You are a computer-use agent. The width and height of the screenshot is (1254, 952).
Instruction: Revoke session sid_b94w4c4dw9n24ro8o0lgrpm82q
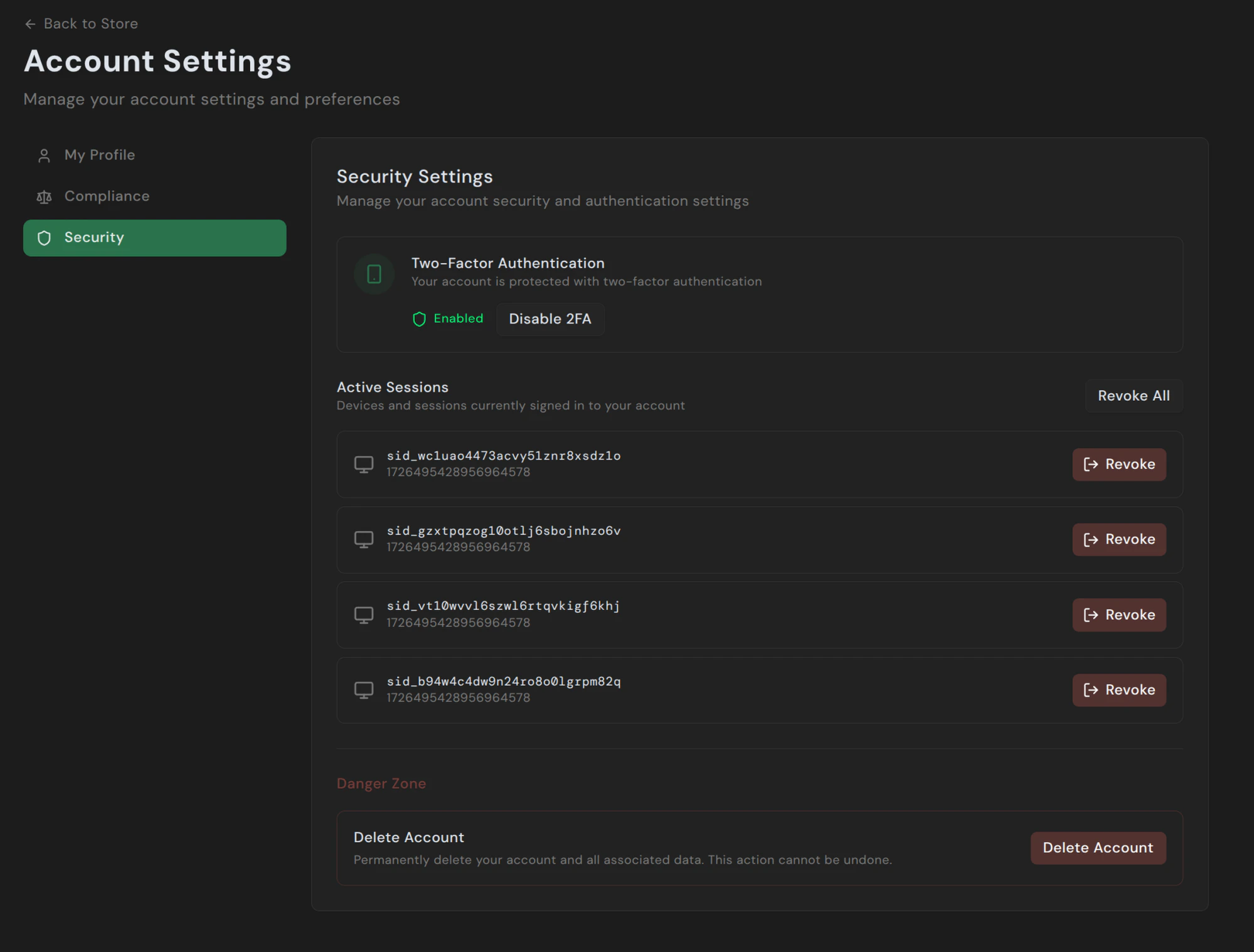click(x=1119, y=690)
